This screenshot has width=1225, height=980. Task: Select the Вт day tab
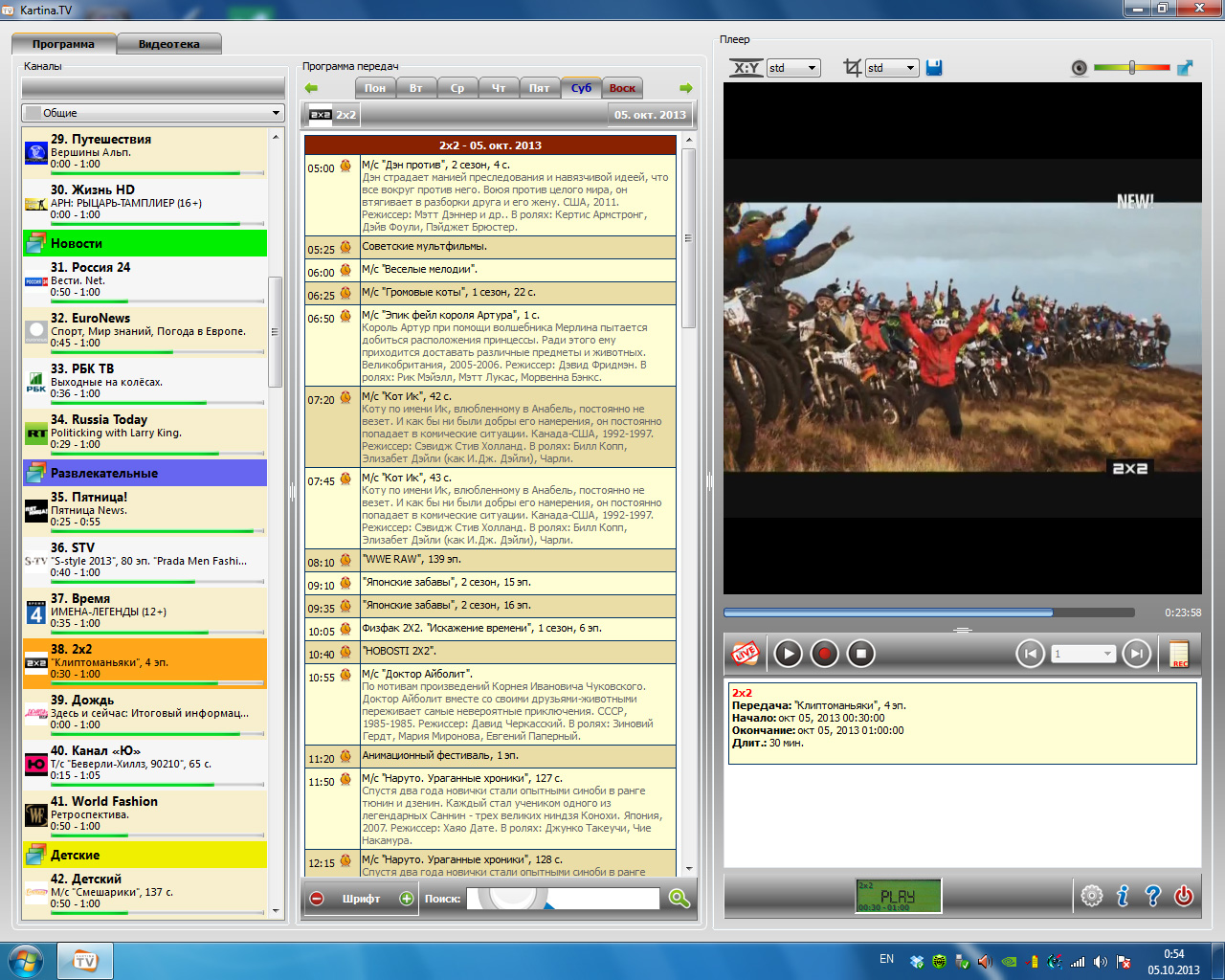coord(416,88)
